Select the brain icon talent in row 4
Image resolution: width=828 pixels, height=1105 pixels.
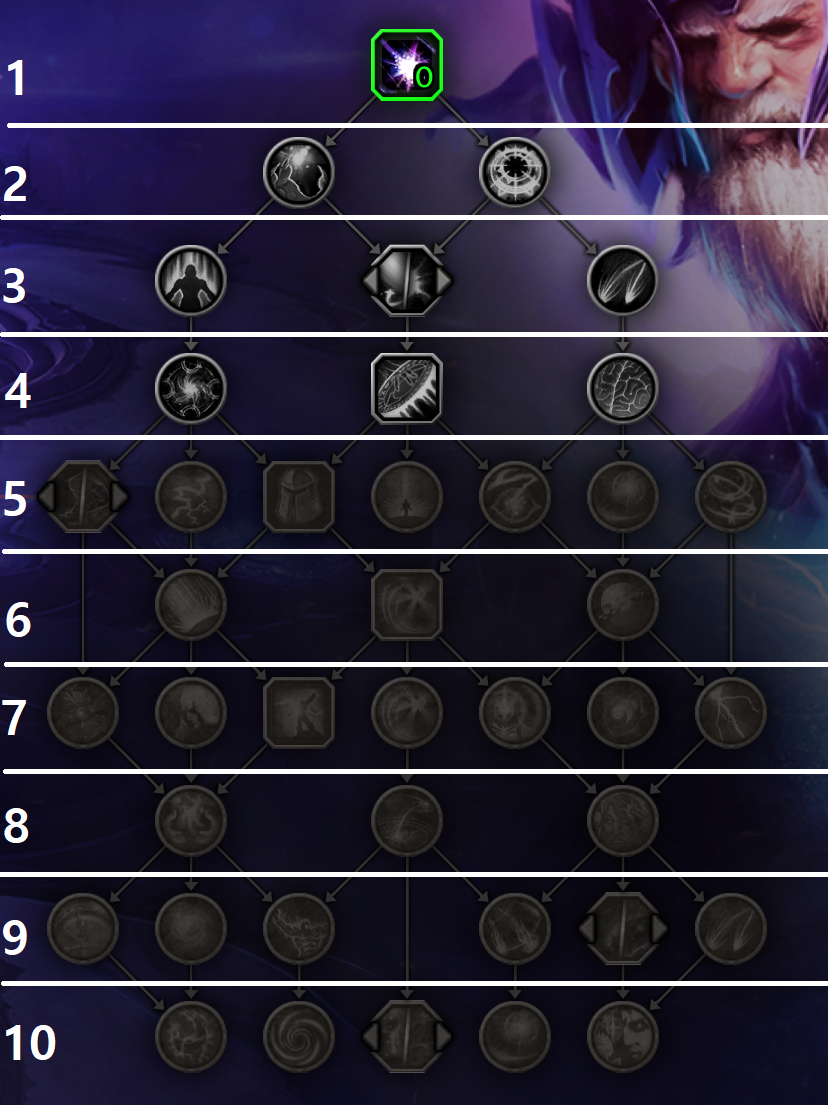coord(622,388)
